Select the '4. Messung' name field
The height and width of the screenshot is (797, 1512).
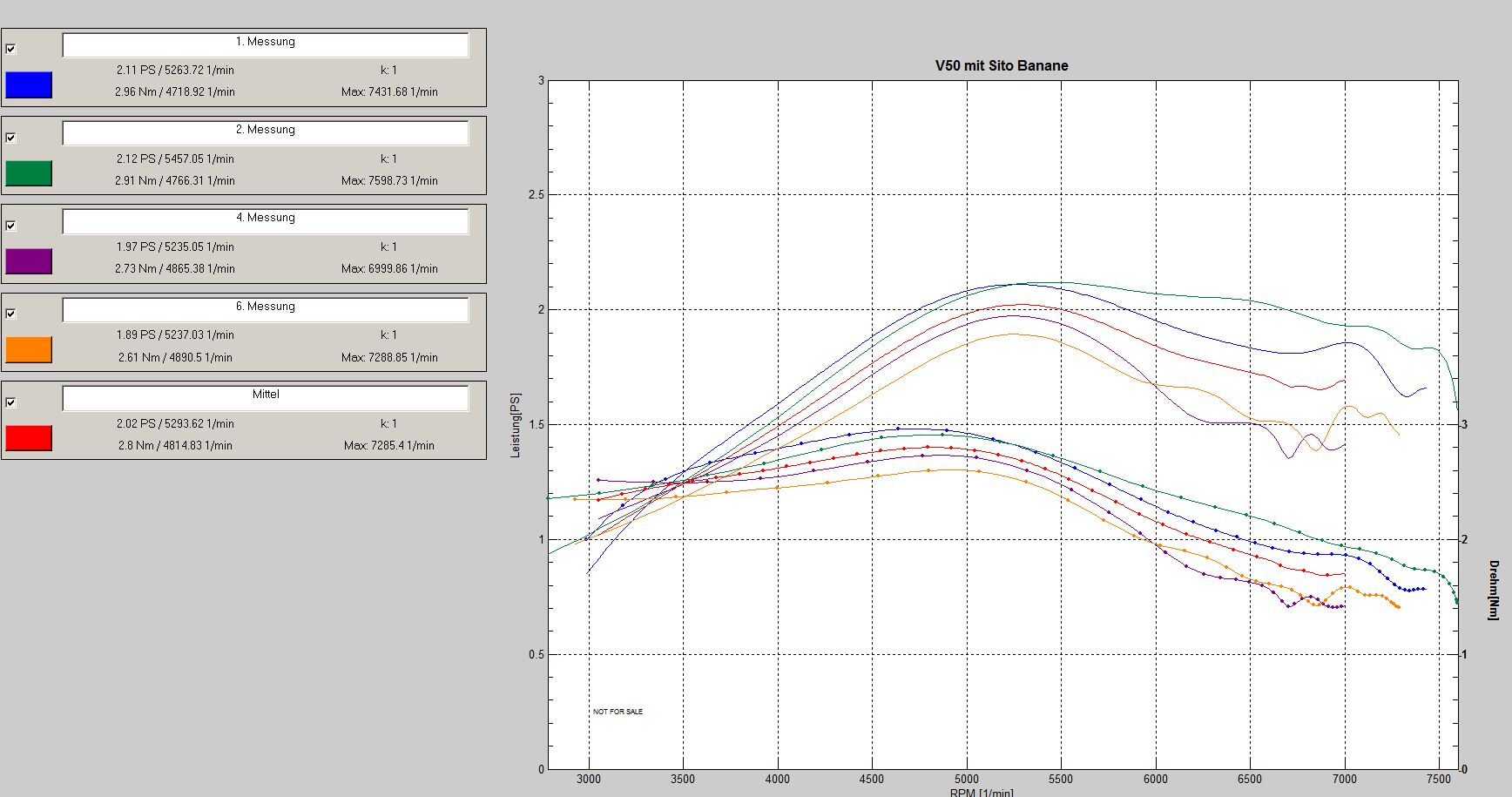(x=266, y=220)
